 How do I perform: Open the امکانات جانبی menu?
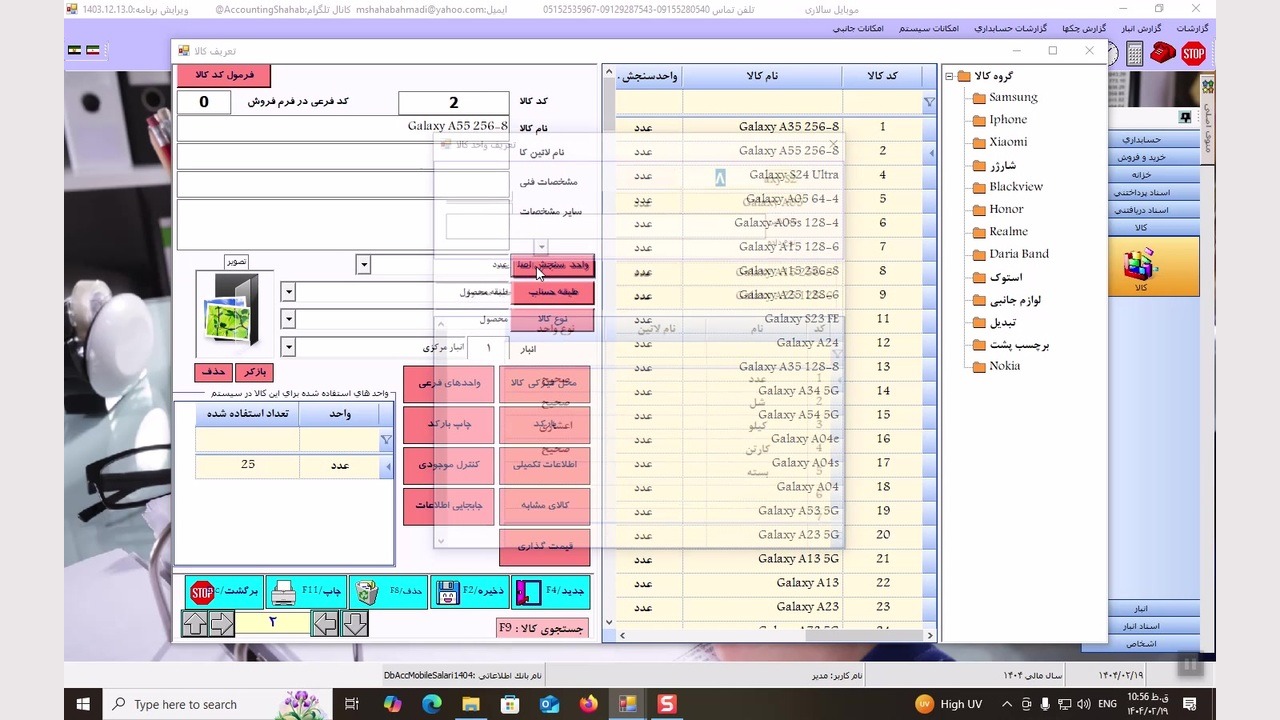pyautogui.click(x=858, y=28)
